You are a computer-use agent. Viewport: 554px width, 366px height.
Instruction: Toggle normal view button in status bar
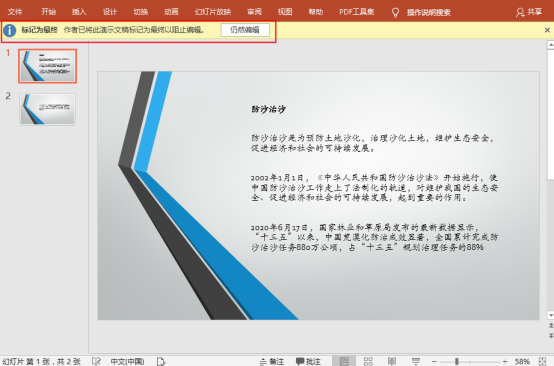pos(344,361)
